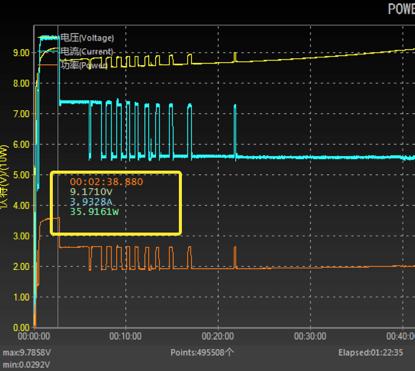
Task: Click the min:0.0292V status value
Action: 26,365
